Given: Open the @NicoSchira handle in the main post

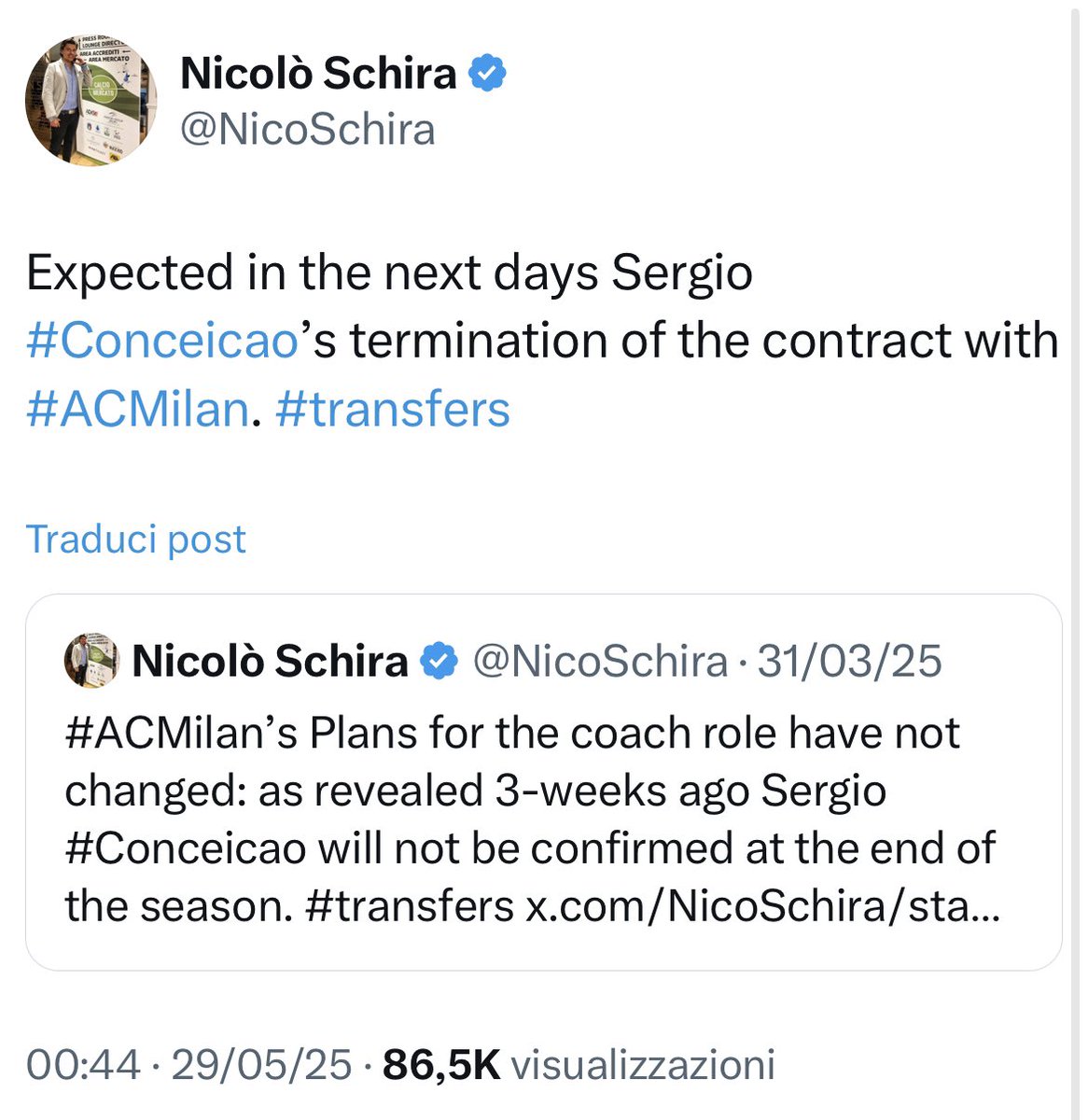Looking at the screenshot, I should (x=307, y=129).
